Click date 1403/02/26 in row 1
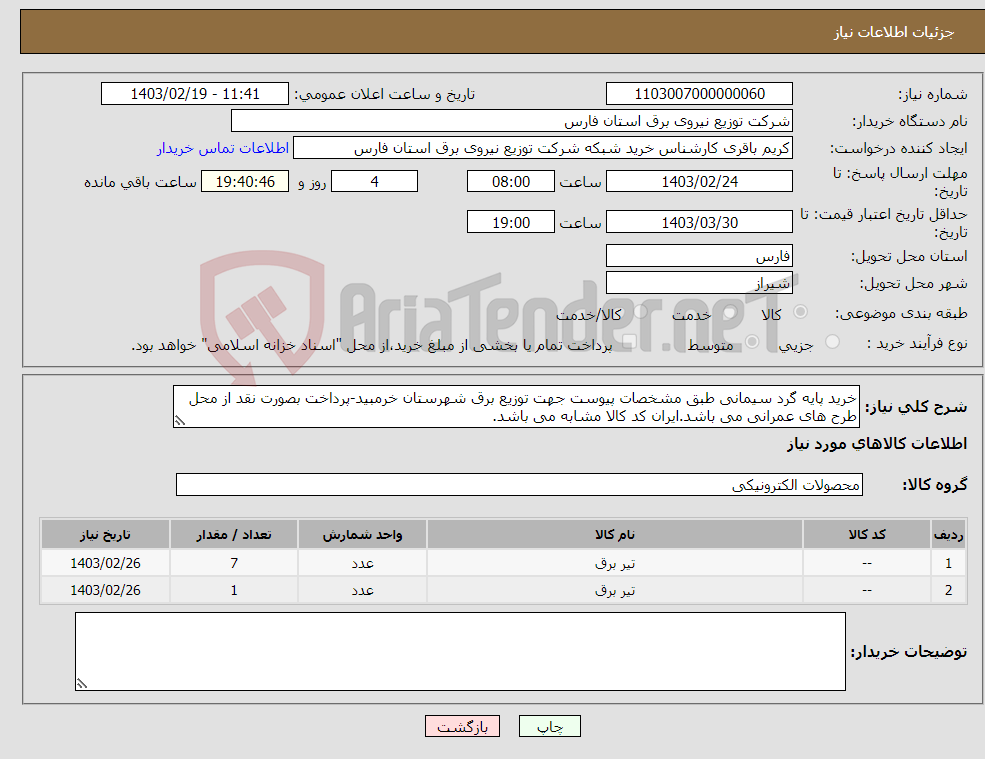 [x=106, y=563]
